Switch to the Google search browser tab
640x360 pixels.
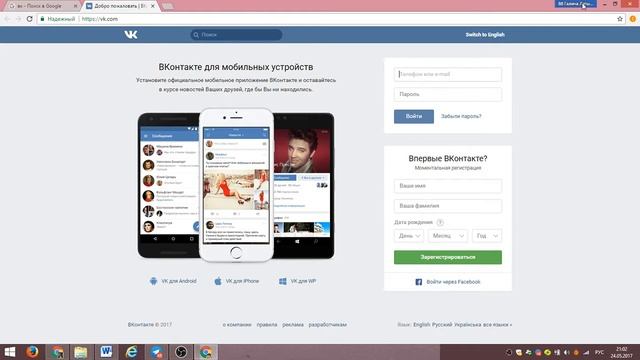43,6
